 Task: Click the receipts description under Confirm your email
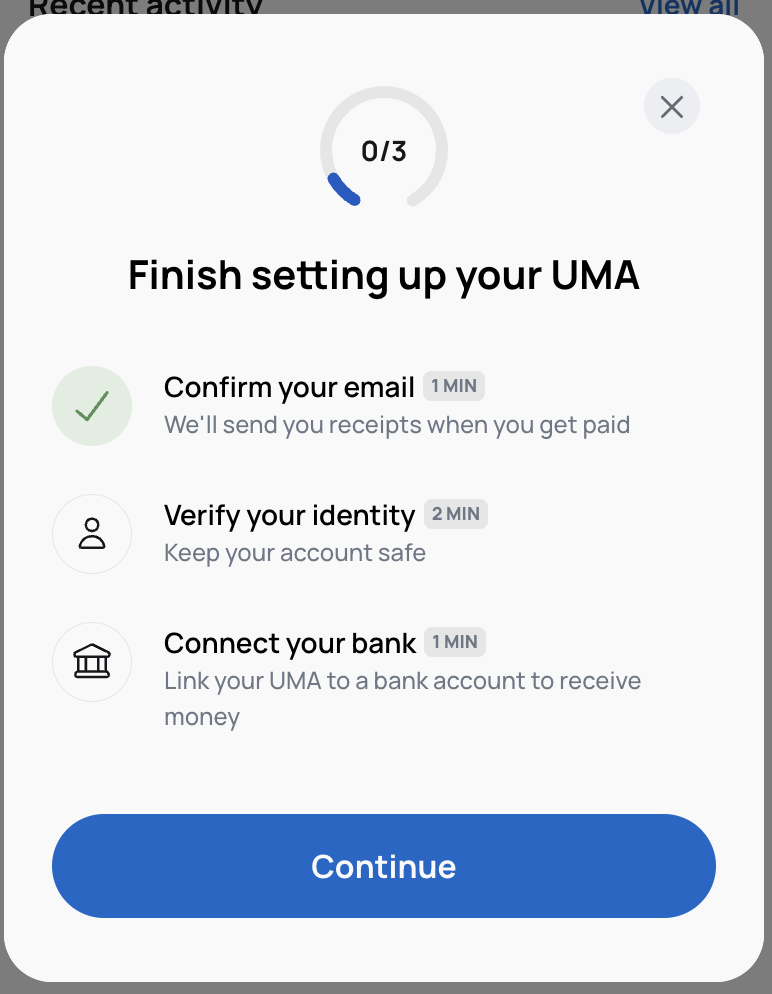click(397, 425)
